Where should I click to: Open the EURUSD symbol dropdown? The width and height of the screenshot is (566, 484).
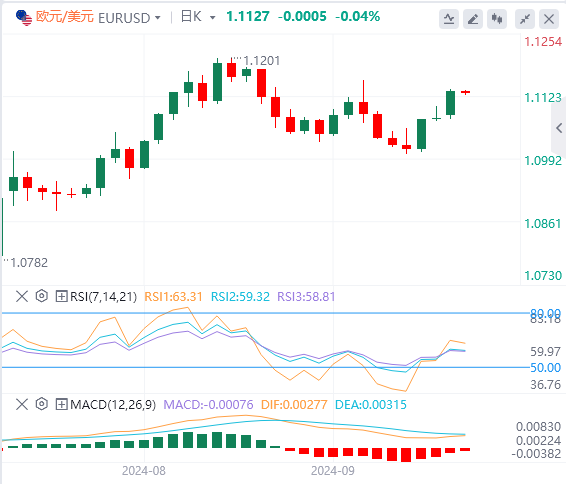coord(158,17)
